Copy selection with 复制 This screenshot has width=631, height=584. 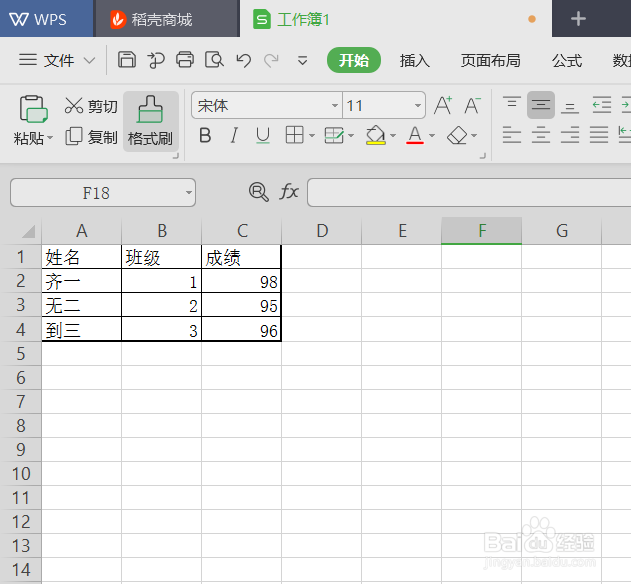(91, 137)
